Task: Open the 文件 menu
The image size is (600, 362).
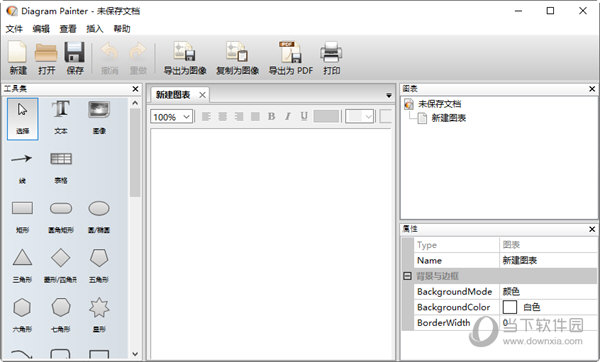Action: pyautogui.click(x=14, y=29)
